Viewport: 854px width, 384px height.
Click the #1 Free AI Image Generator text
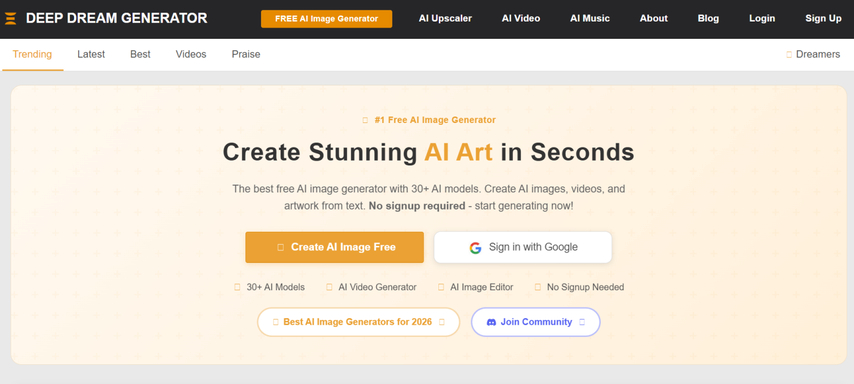point(435,120)
